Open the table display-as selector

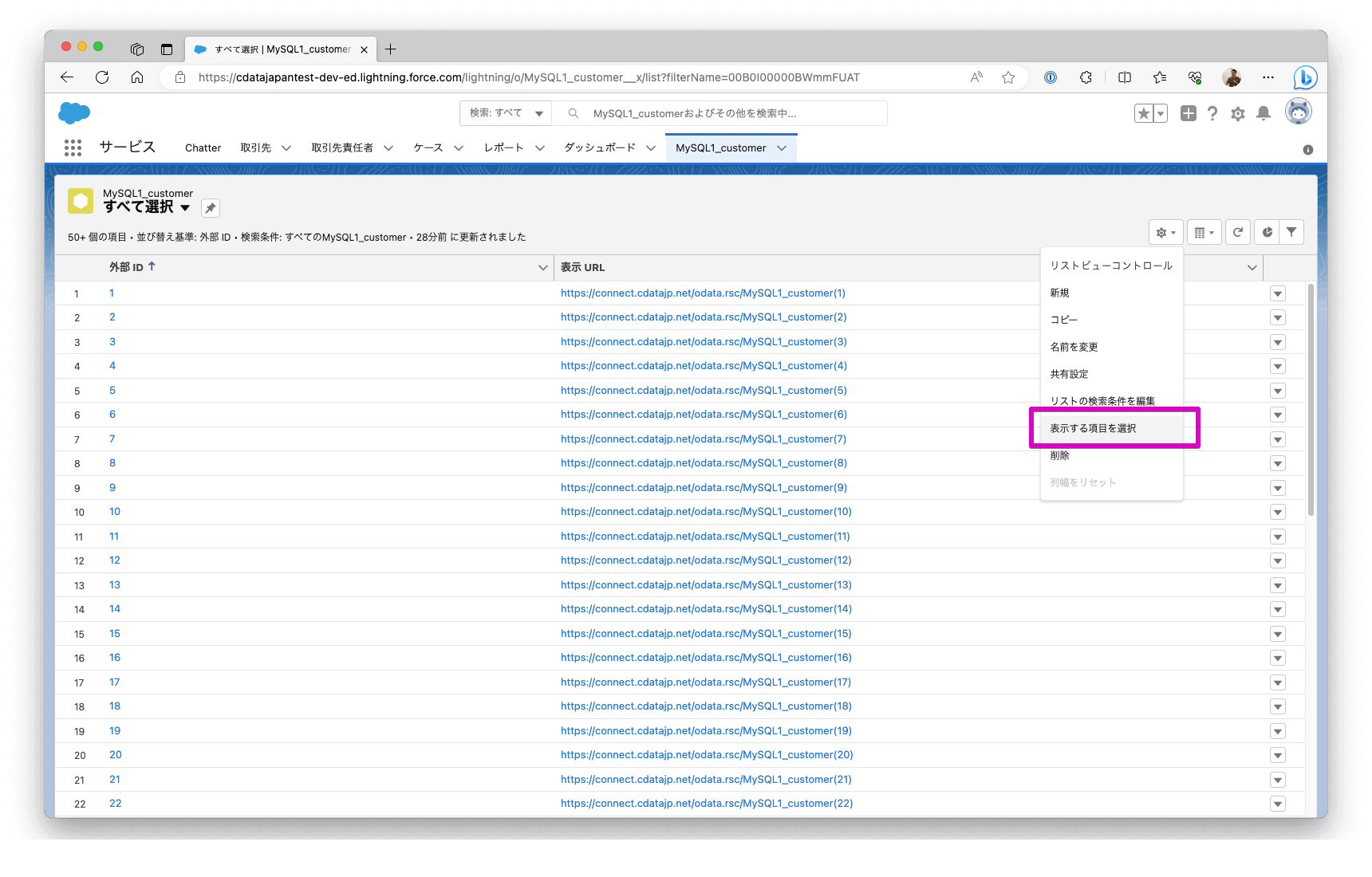click(x=1204, y=233)
